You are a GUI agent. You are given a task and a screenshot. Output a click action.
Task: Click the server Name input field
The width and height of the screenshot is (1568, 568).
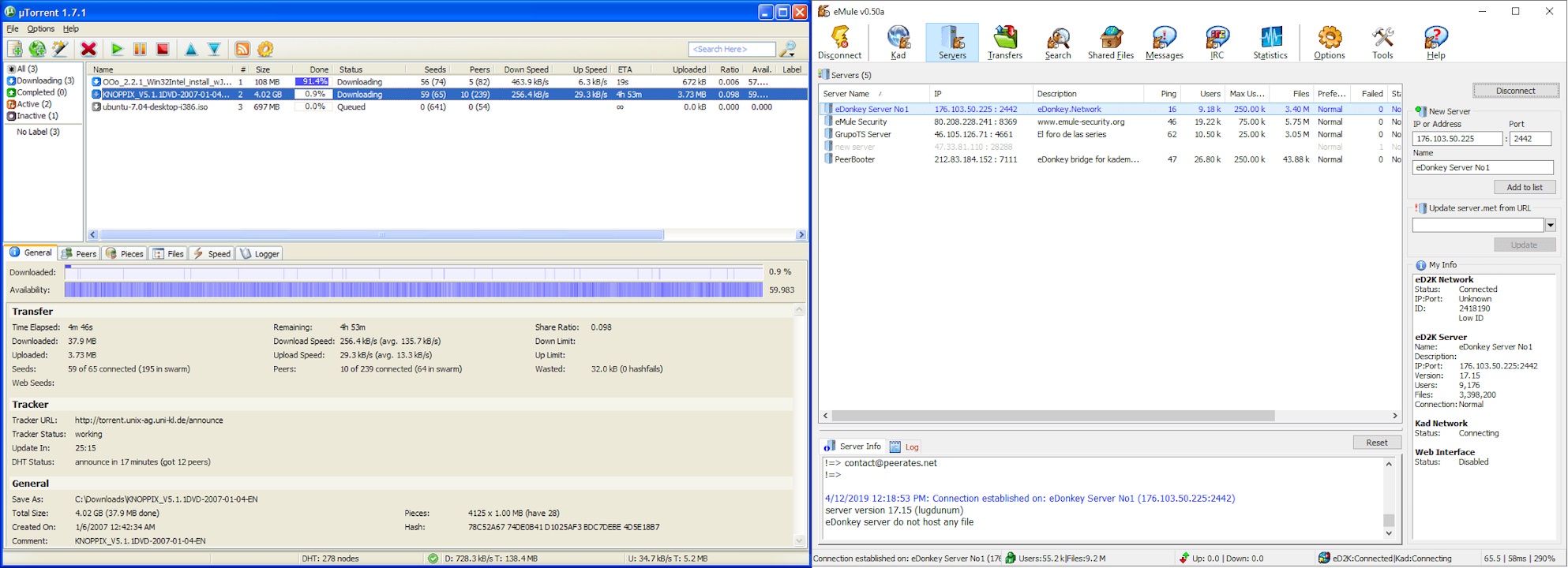(1483, 167)
